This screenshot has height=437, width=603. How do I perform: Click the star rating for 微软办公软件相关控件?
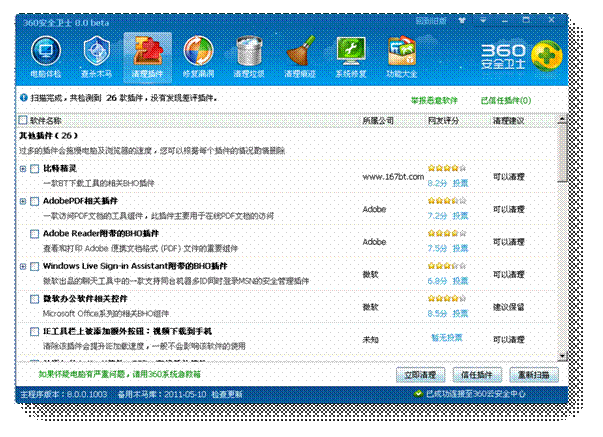point(446,298)
